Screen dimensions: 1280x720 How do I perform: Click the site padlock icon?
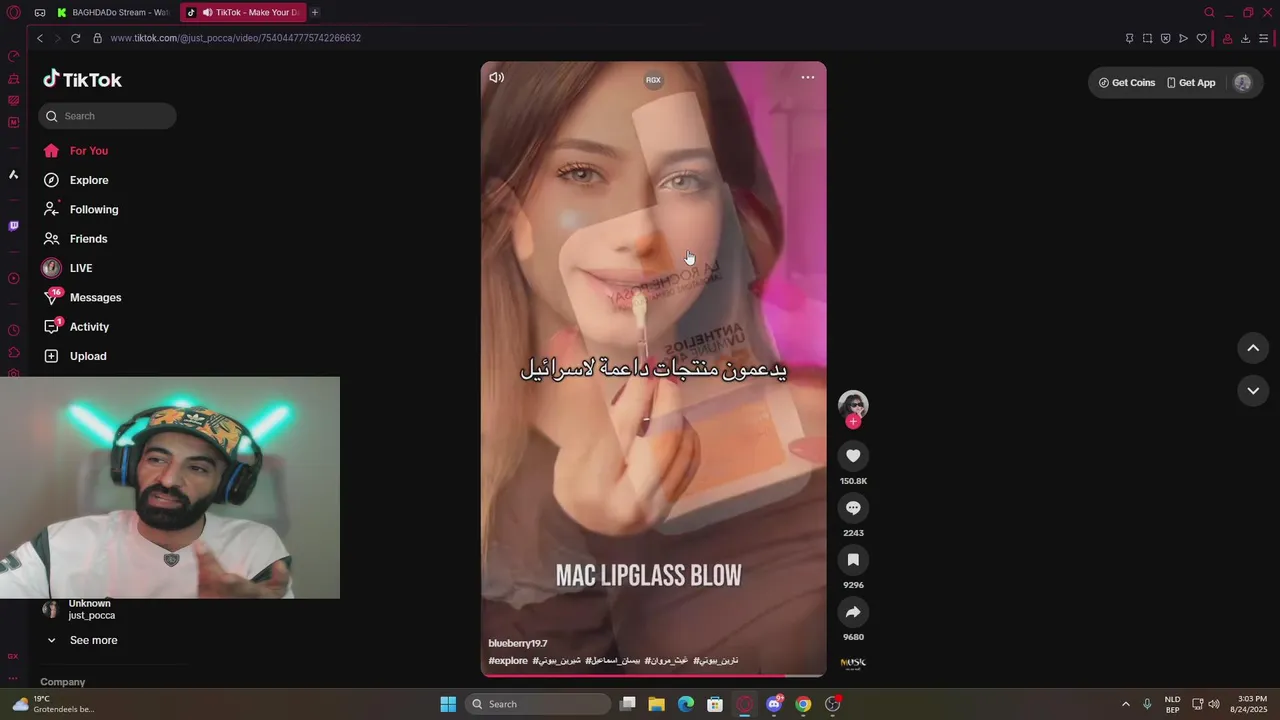[x=97, y=38]
